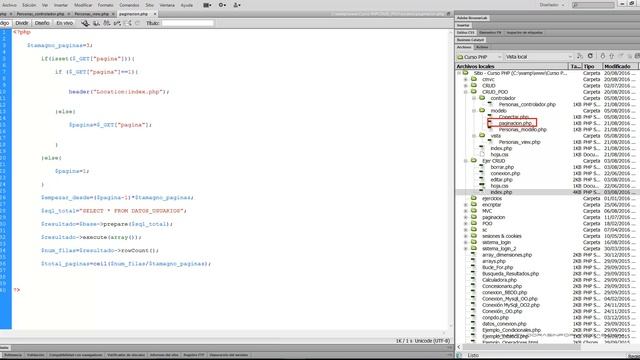
Task: Expand the CRUD folder
Action: (466, 86)
